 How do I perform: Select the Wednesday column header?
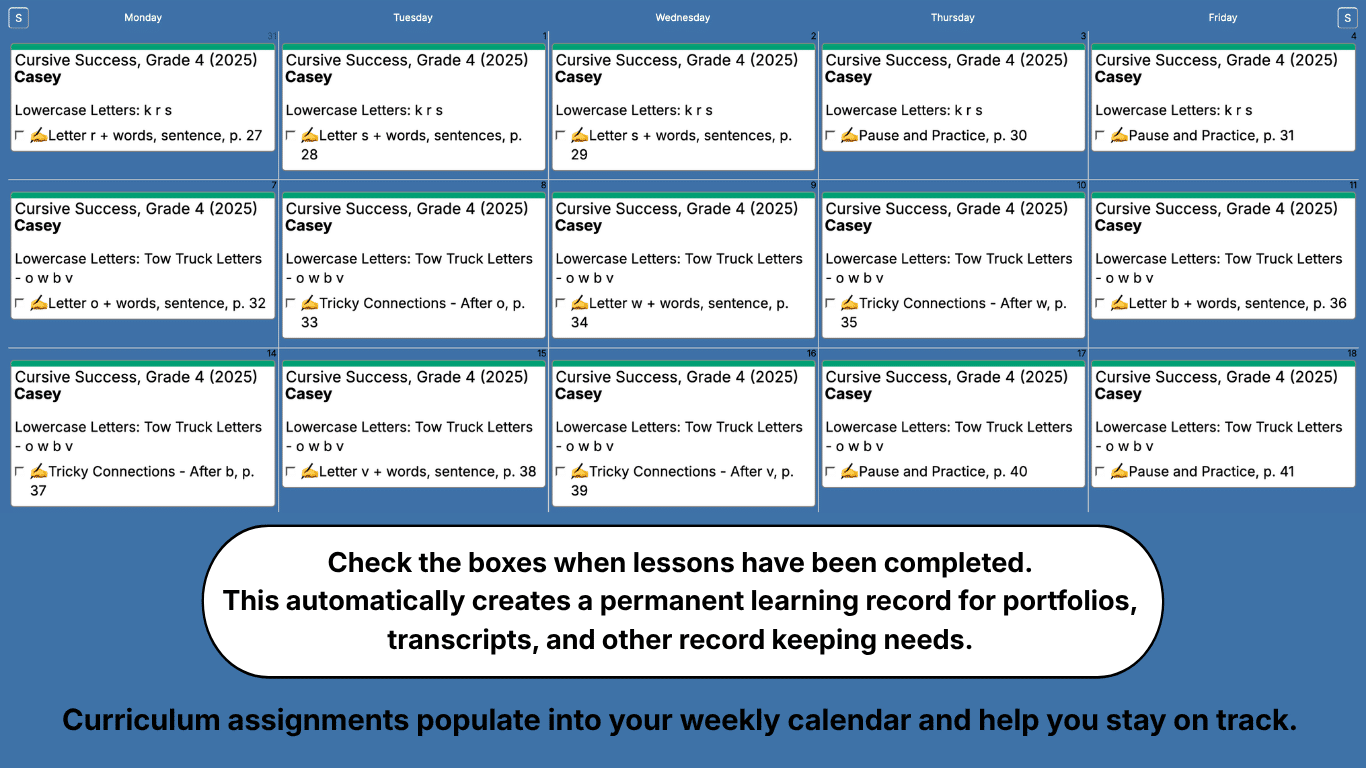click(x=683, y=18)
